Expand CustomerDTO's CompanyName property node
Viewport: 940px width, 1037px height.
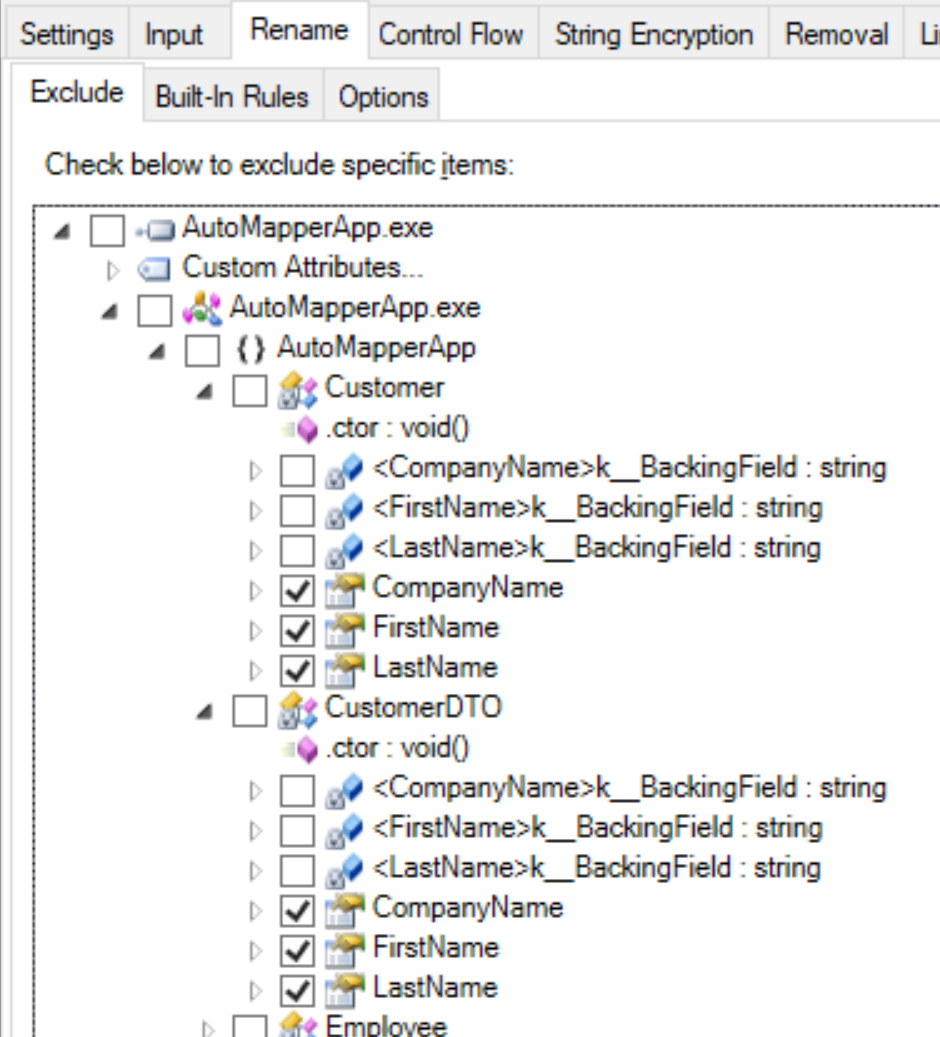pos(256,911)
